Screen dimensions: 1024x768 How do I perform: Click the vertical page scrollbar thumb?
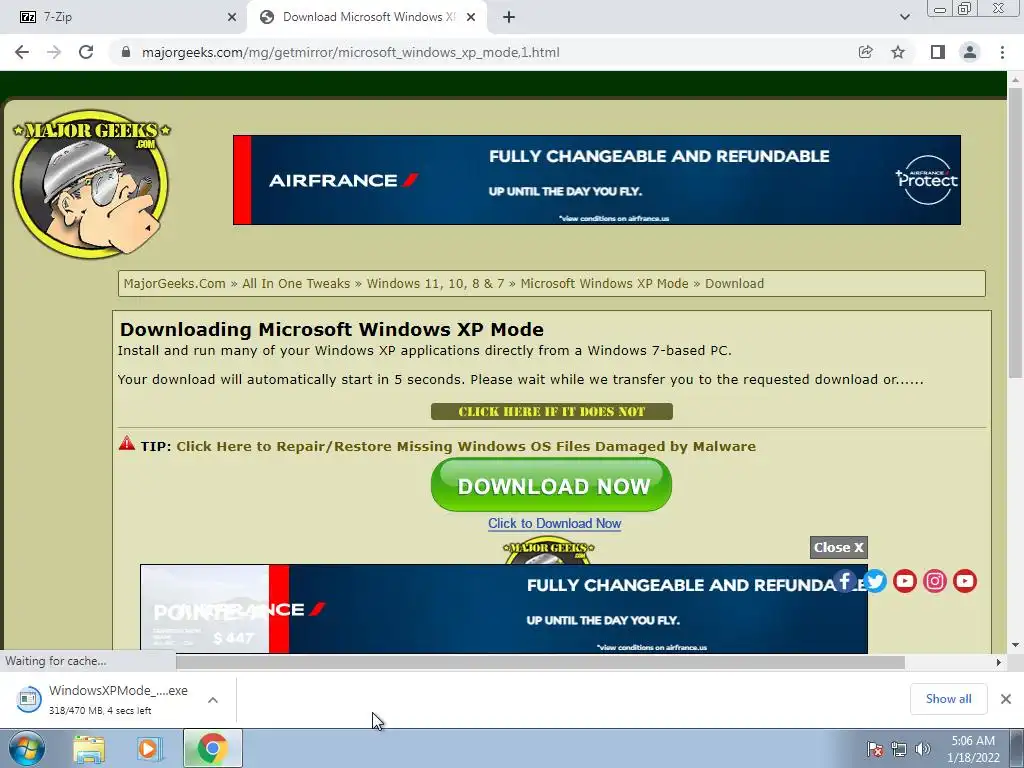click(x=1015, y=232)
